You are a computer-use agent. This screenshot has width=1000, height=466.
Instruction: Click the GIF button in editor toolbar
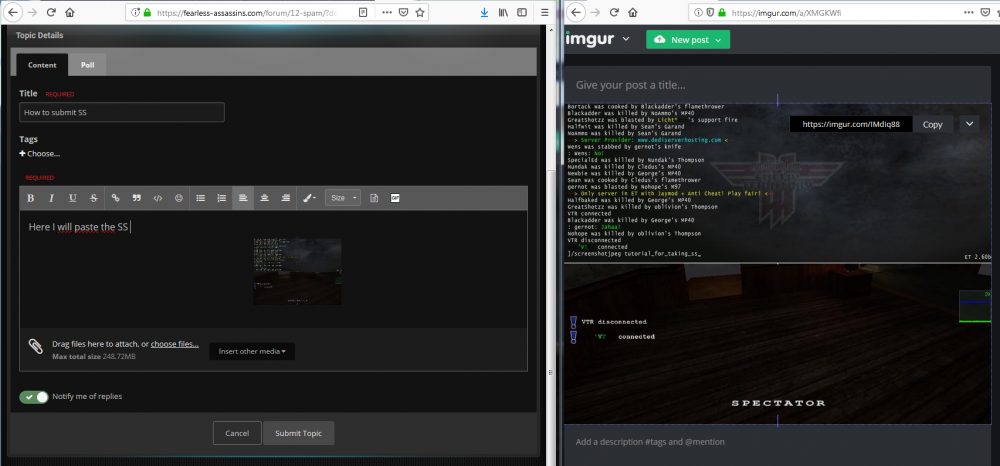pos(395,198)
